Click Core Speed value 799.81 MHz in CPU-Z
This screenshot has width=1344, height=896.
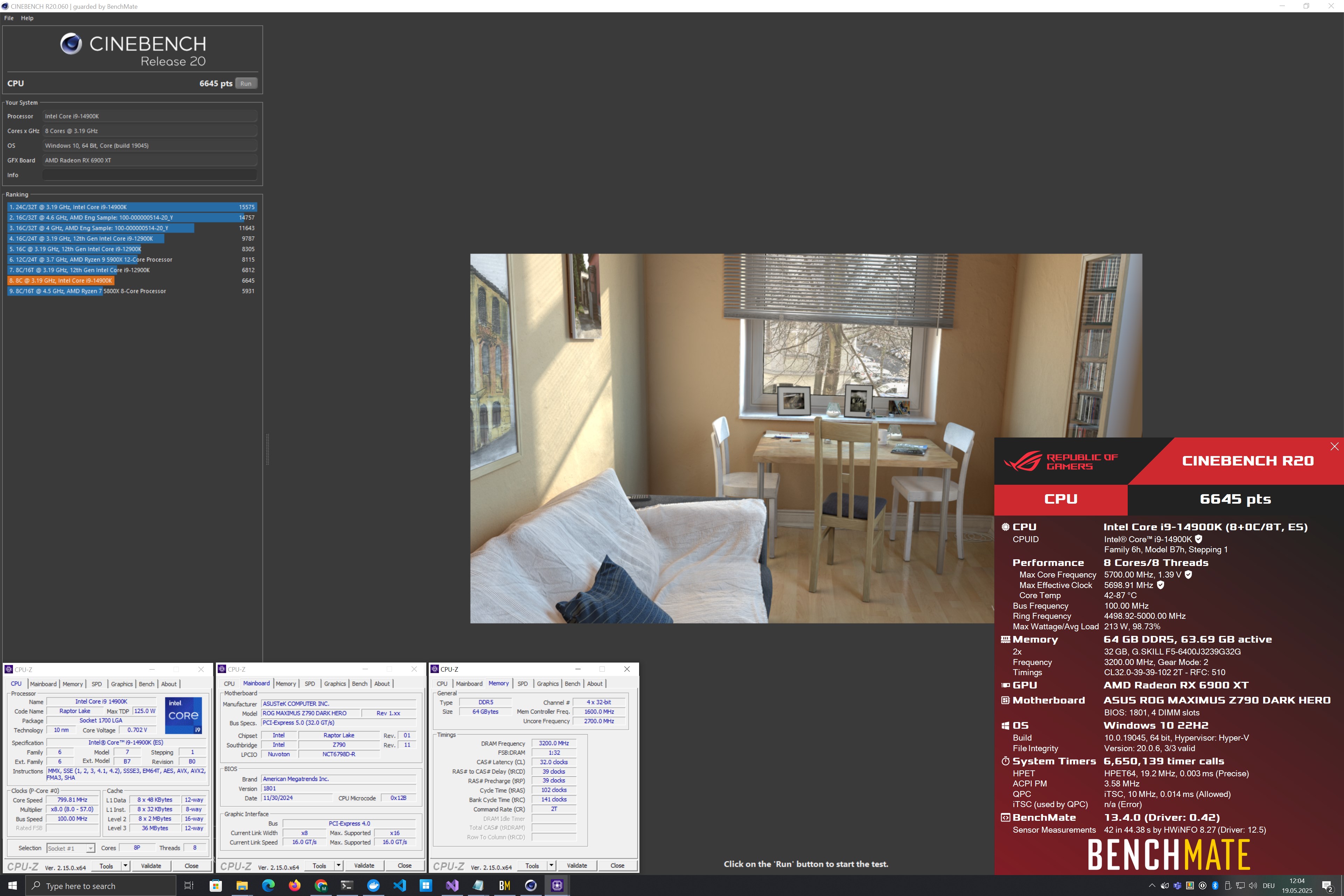click(x=72, y=800)
